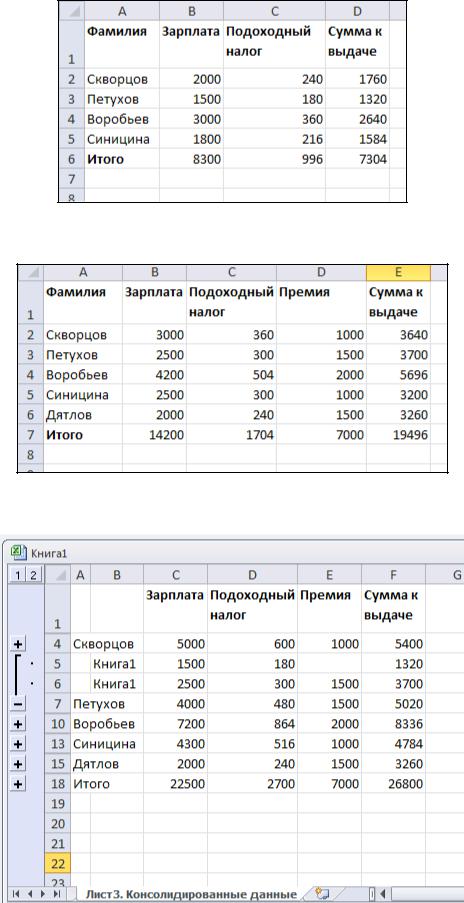Viewport: 464px width, 903px height.
Task: Select row 20 header in Книга1 window
Action: pos(58,823)
